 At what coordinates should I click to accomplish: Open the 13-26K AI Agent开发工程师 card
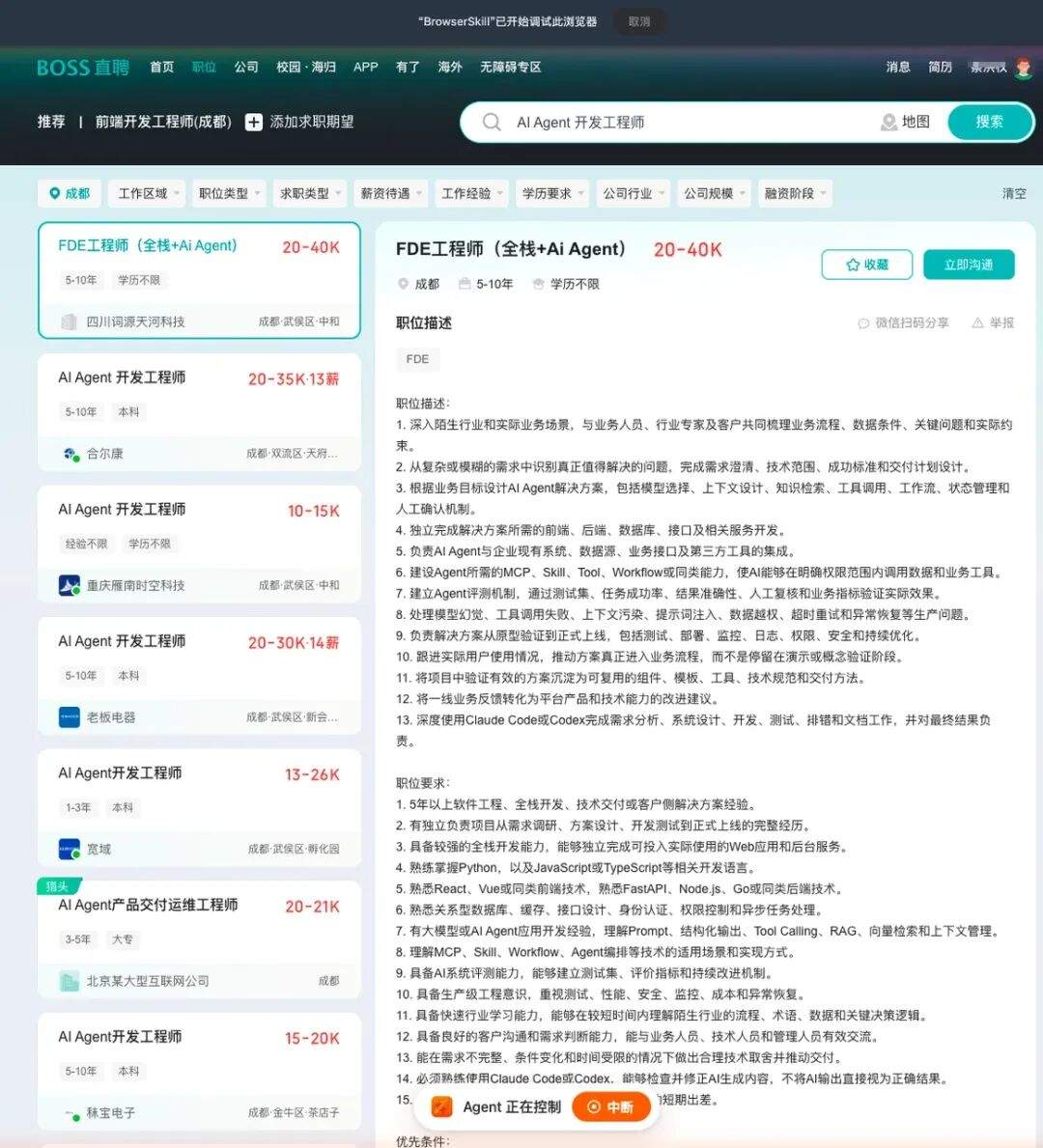pyautogui.click(x=199, y=807)
